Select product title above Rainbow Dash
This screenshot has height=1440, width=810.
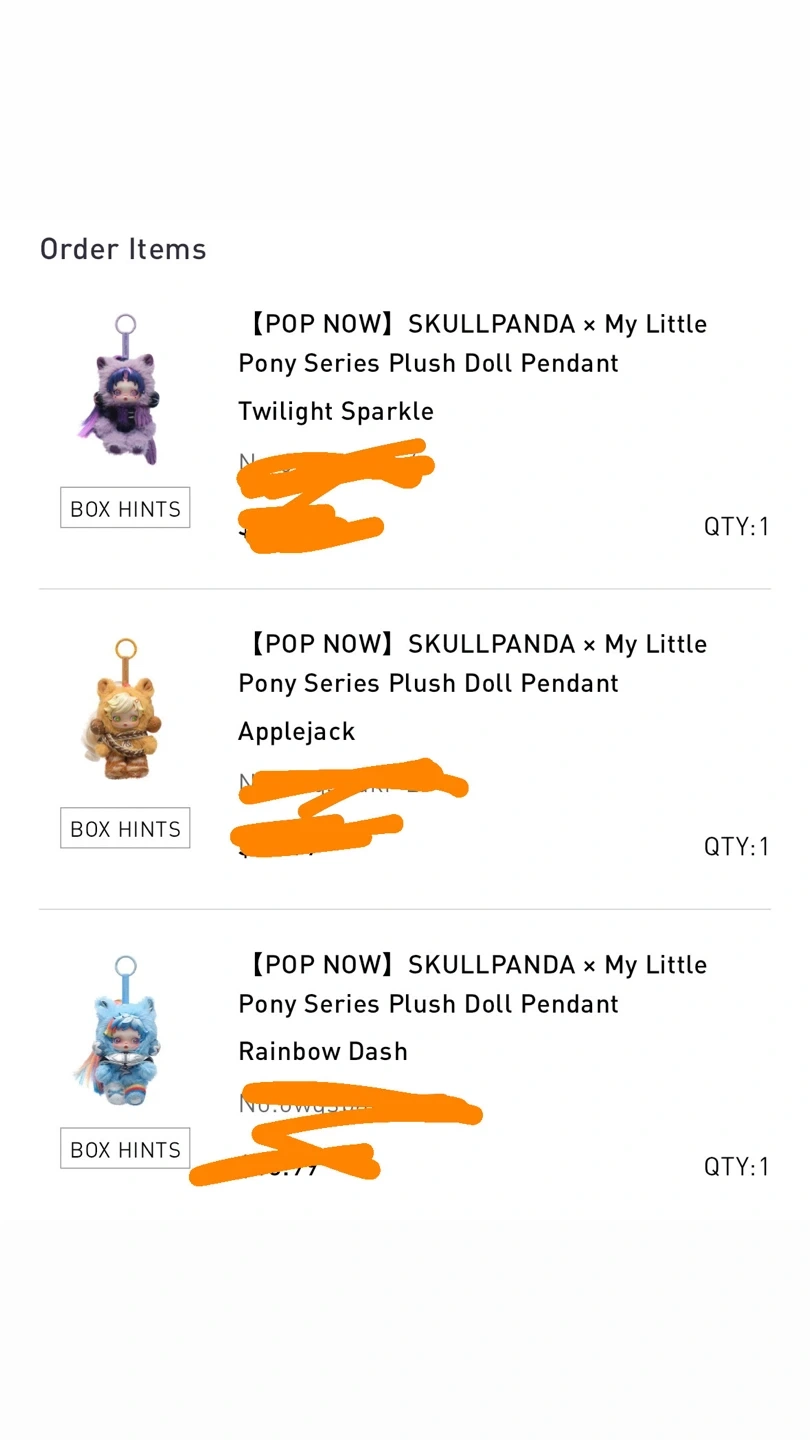472,984
